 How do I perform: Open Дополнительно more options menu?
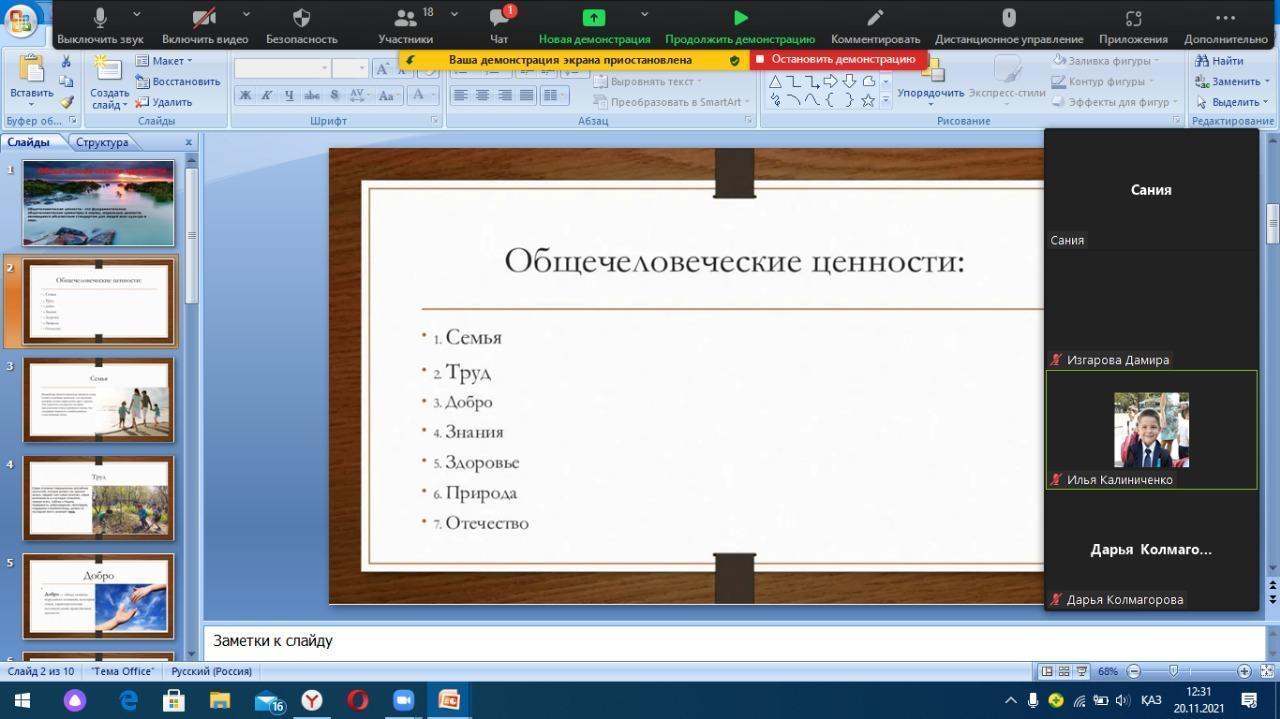[1225, 25]
